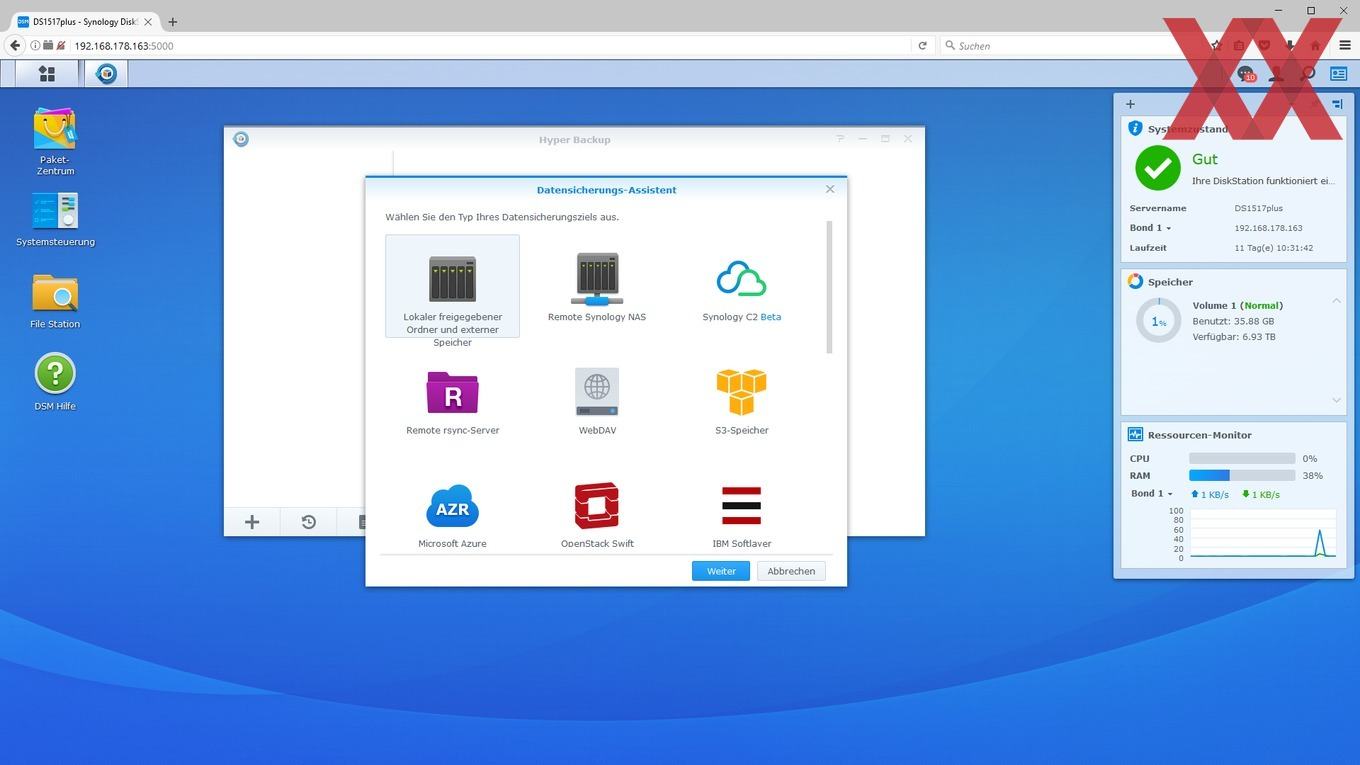The image size is (1360, 765).
Task: Click Hyper Backup help question mark
Action: point(840,139)
